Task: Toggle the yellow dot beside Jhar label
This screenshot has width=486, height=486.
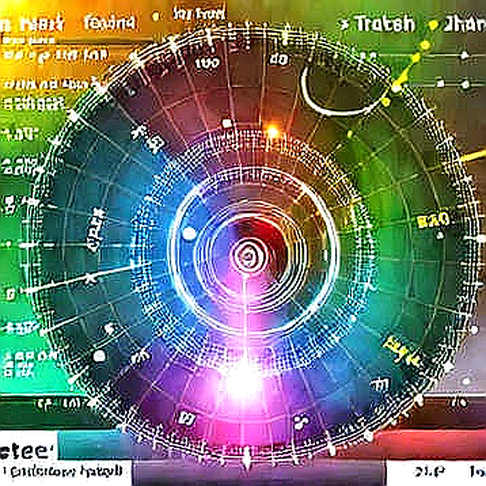Action: pos(433,25)
